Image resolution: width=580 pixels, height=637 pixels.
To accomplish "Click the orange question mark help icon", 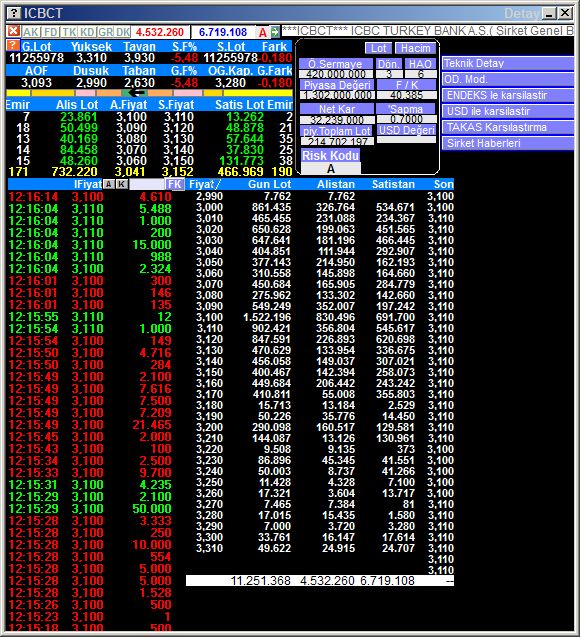I will pos(13,46).
